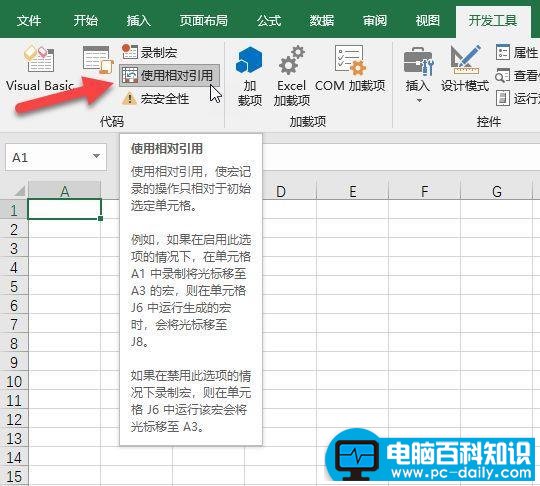Open the 加载项 add-ins button
This screenshot has height=486, width=540.
pos(249,76)
